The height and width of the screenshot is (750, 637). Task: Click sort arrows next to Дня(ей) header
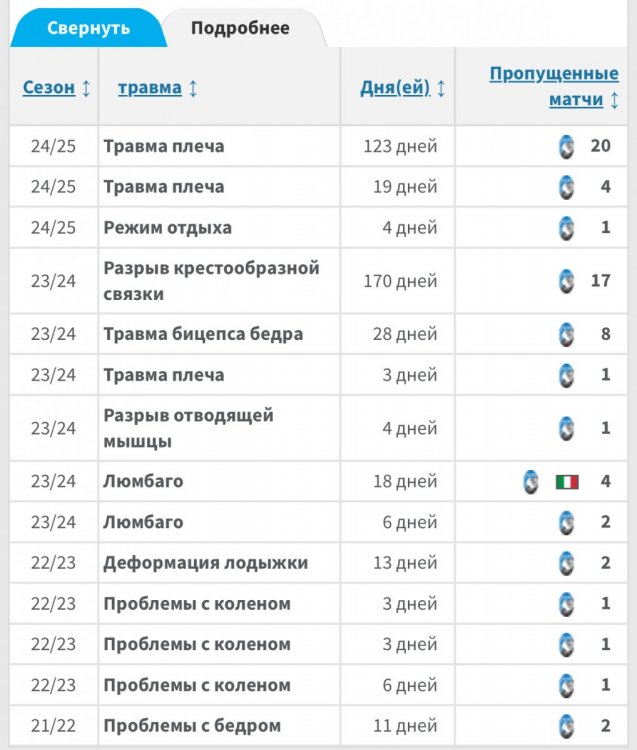pyautogui.click(x=441, y=88)
